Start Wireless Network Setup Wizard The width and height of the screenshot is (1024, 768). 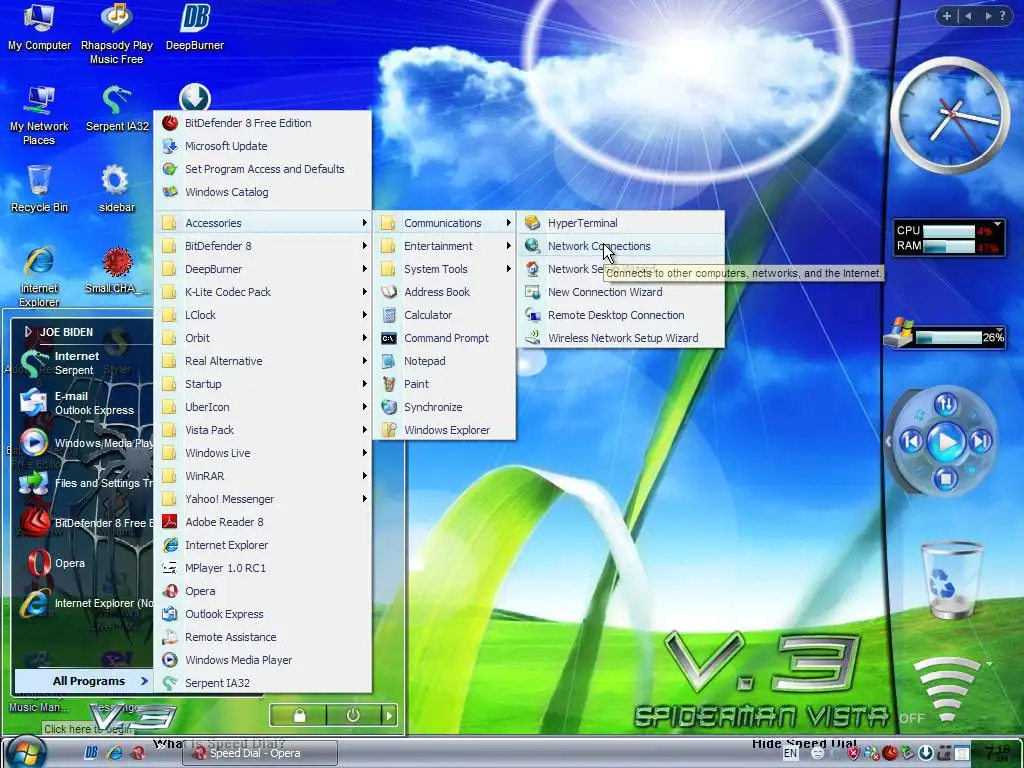pos(621,338)
